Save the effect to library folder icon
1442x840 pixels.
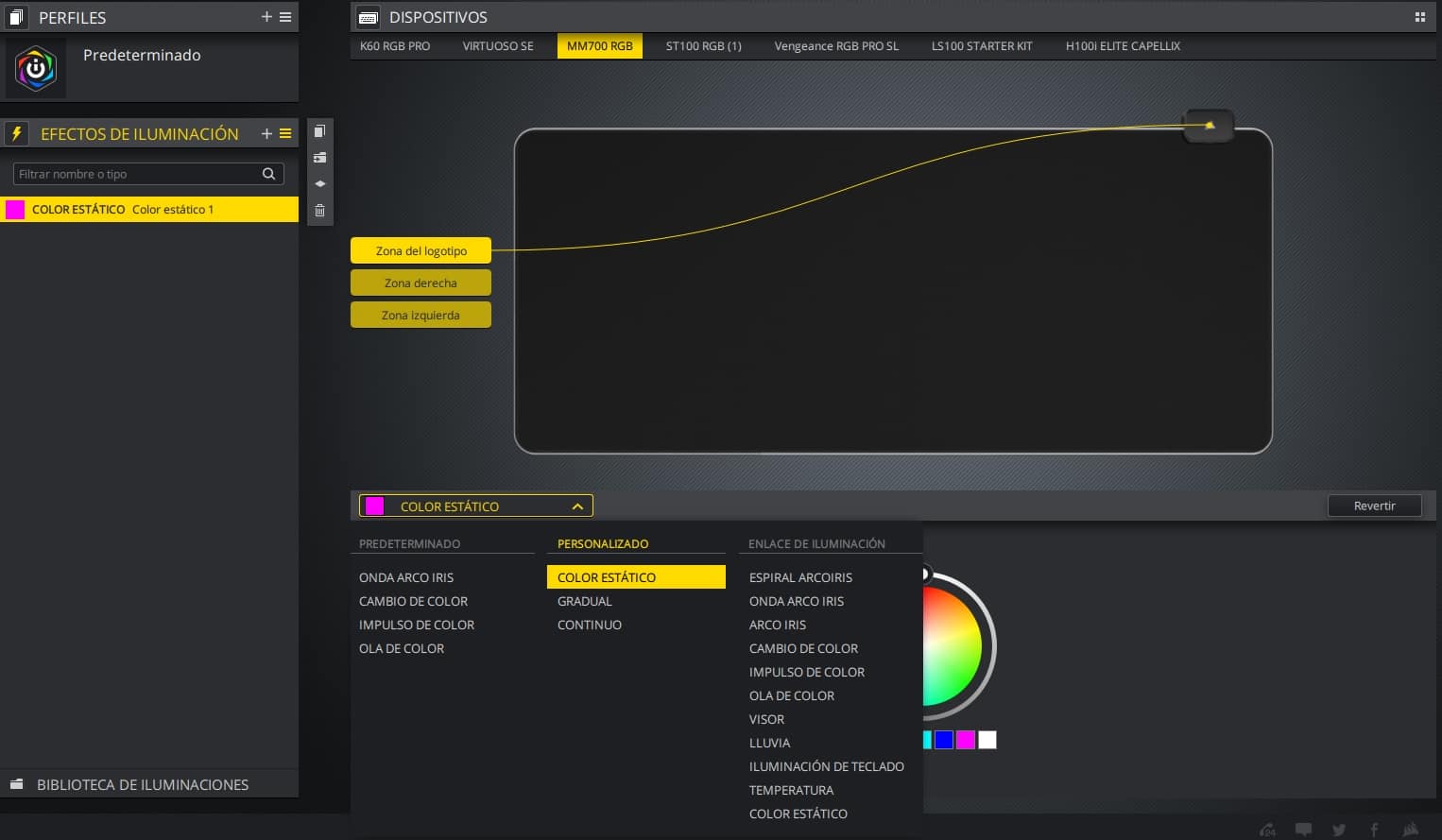(x=319, y=158)
